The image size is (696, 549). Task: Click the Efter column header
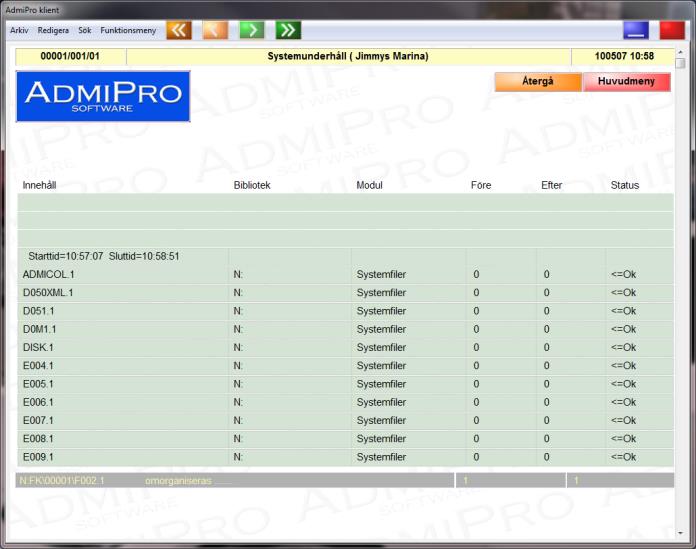[x=551, y=185]
